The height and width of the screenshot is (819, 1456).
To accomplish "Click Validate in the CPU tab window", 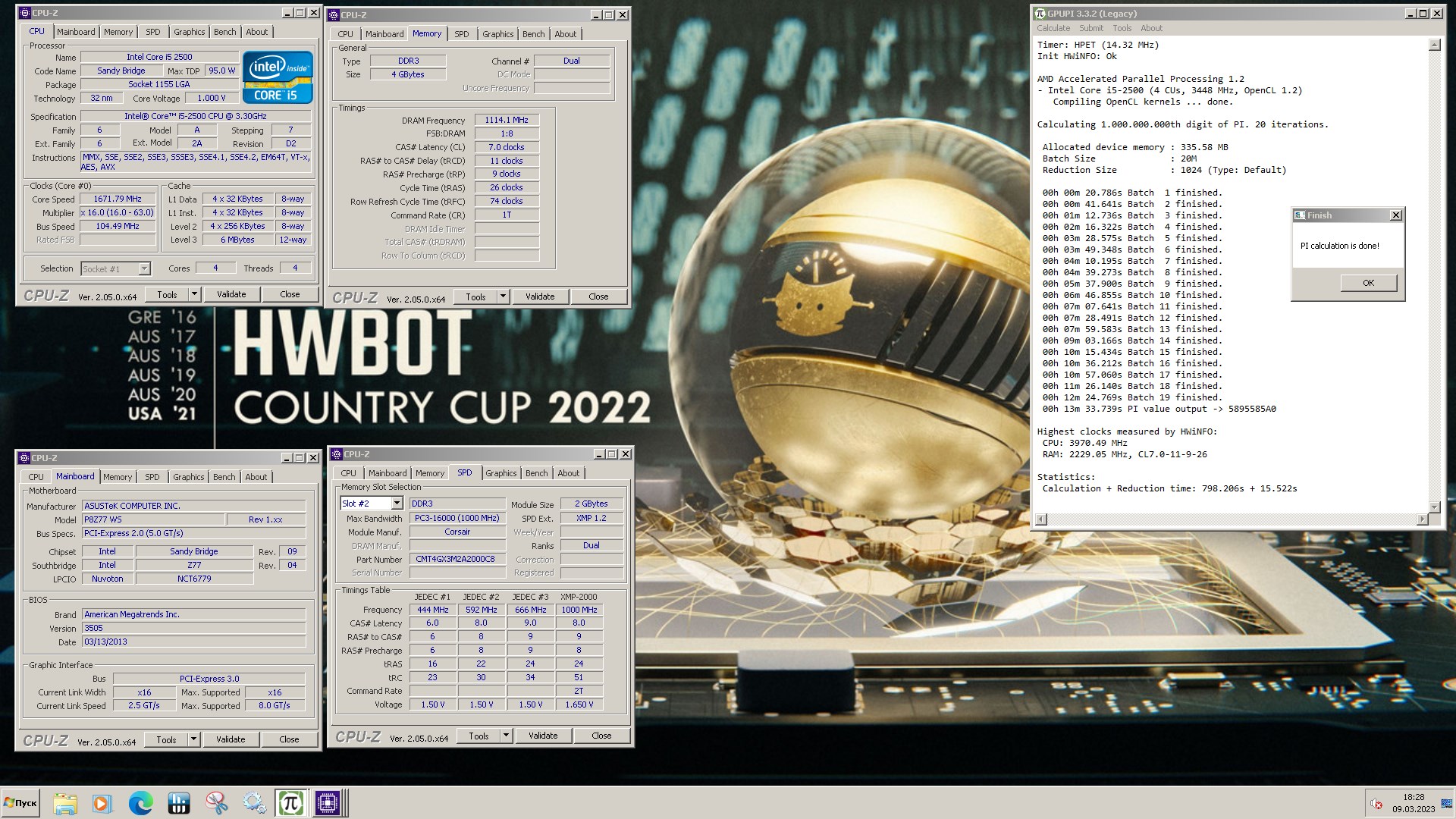I will 231,294.
